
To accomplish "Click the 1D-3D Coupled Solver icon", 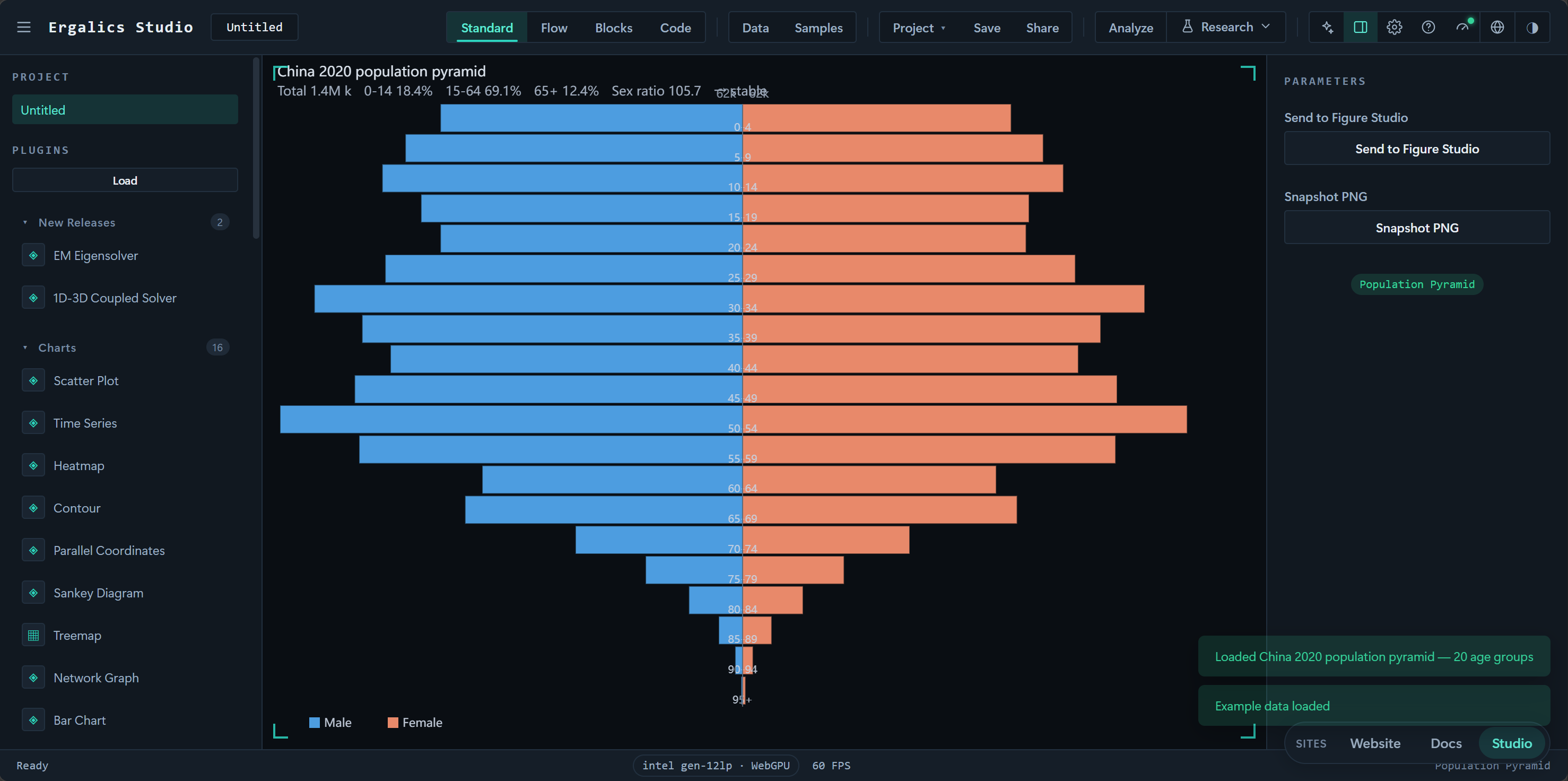I will pos(33,298).
